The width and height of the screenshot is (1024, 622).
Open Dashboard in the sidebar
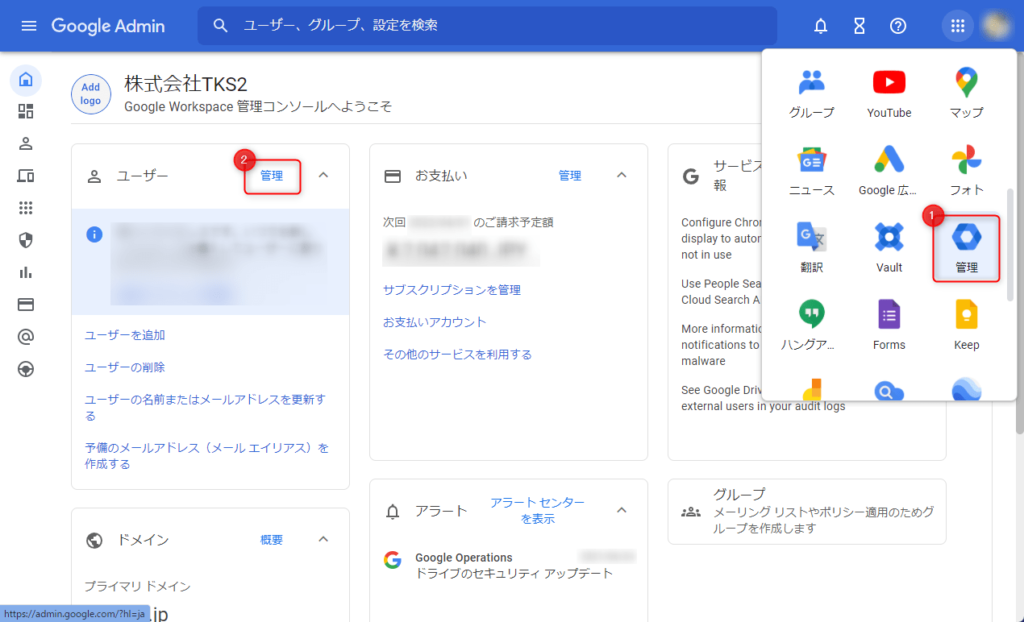(x=26, y=112)
